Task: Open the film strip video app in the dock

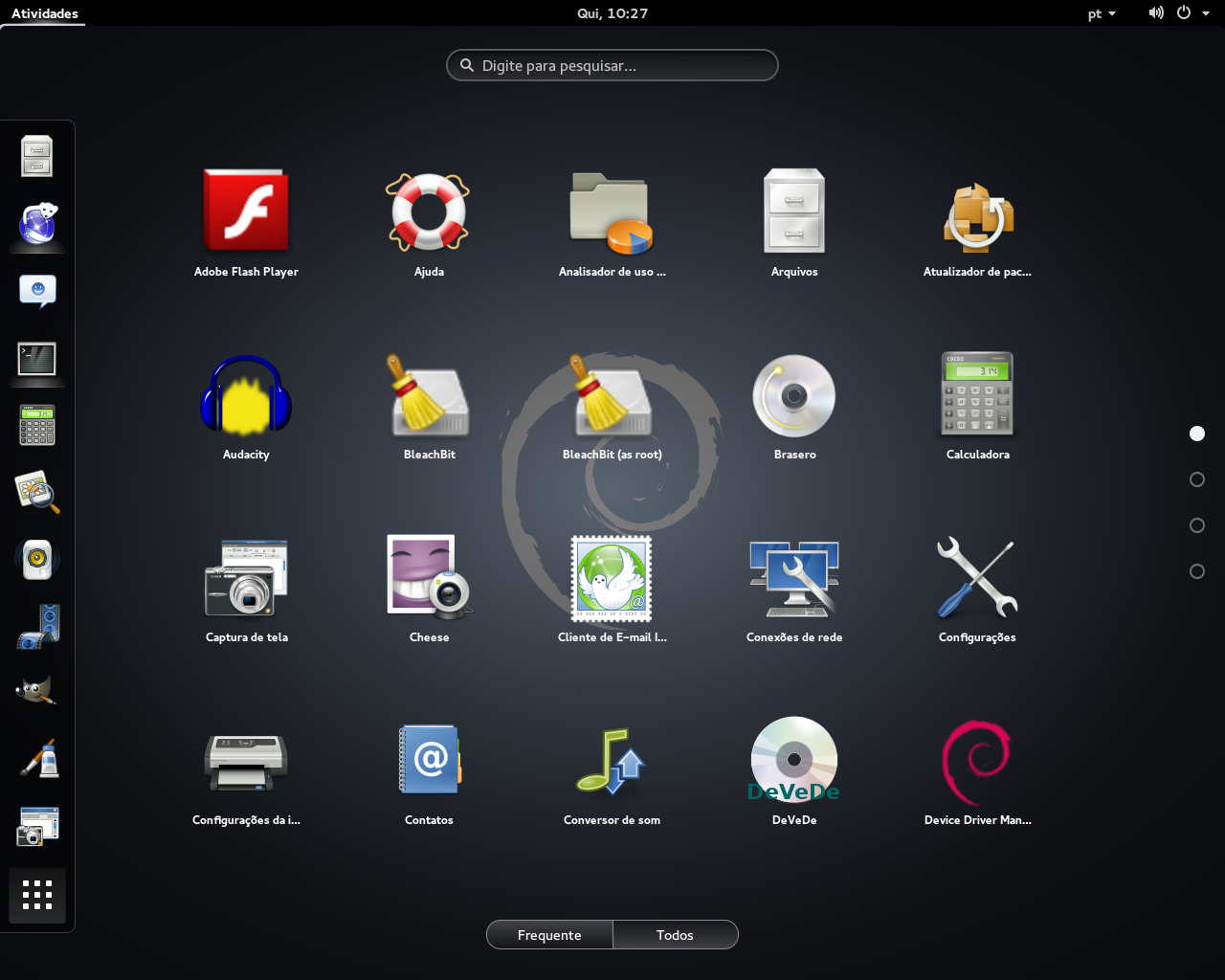Action: coord(37,626)
